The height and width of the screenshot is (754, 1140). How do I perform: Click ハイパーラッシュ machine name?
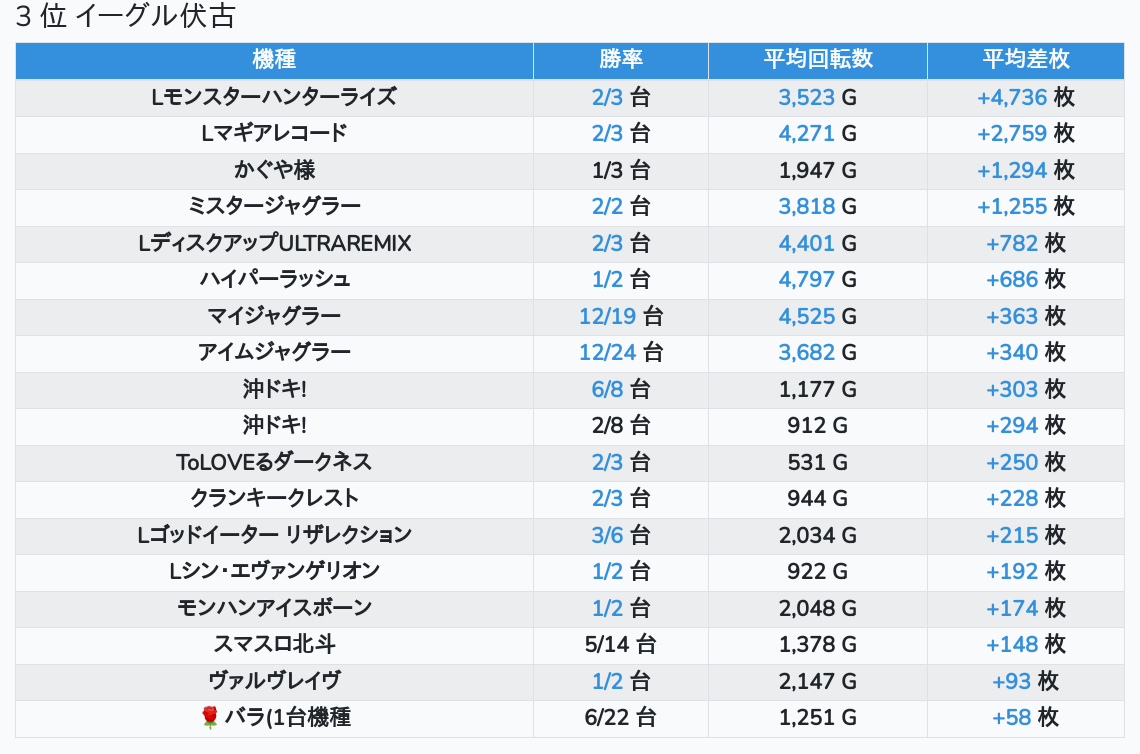pyautogui.click(x=274, y=279)
